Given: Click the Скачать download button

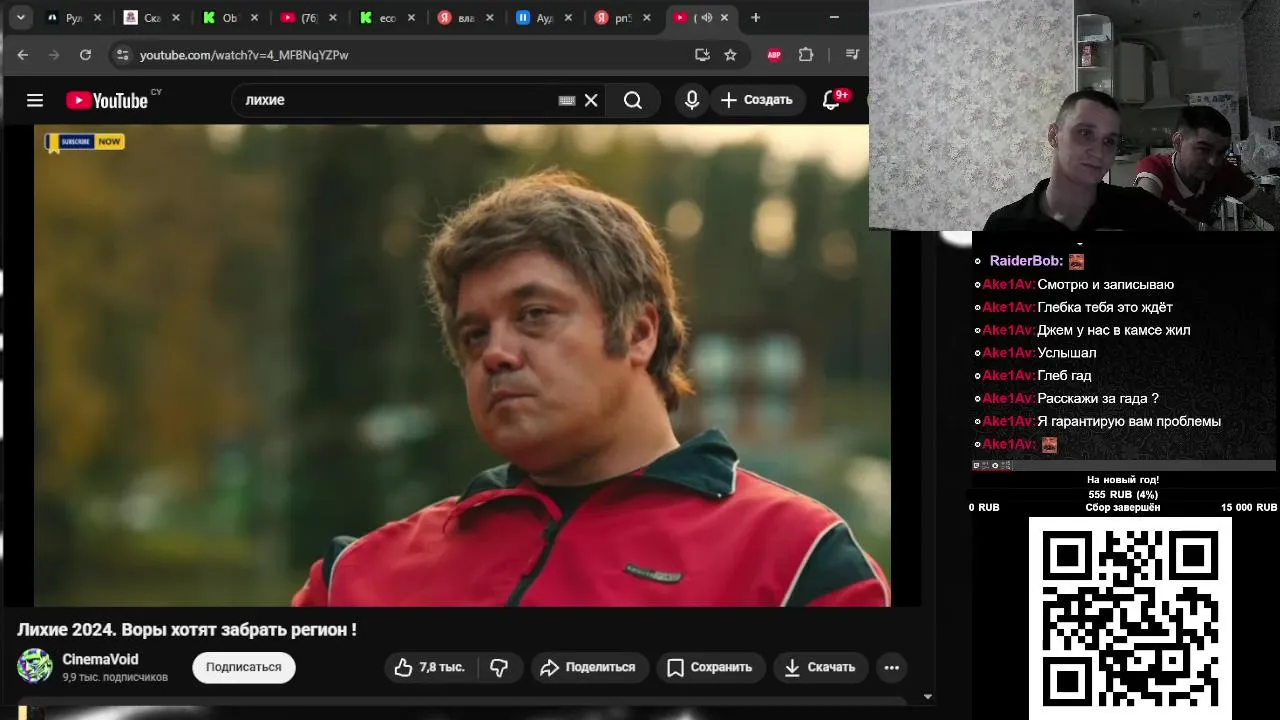Looking at the screenshot, I should (820, 667).
